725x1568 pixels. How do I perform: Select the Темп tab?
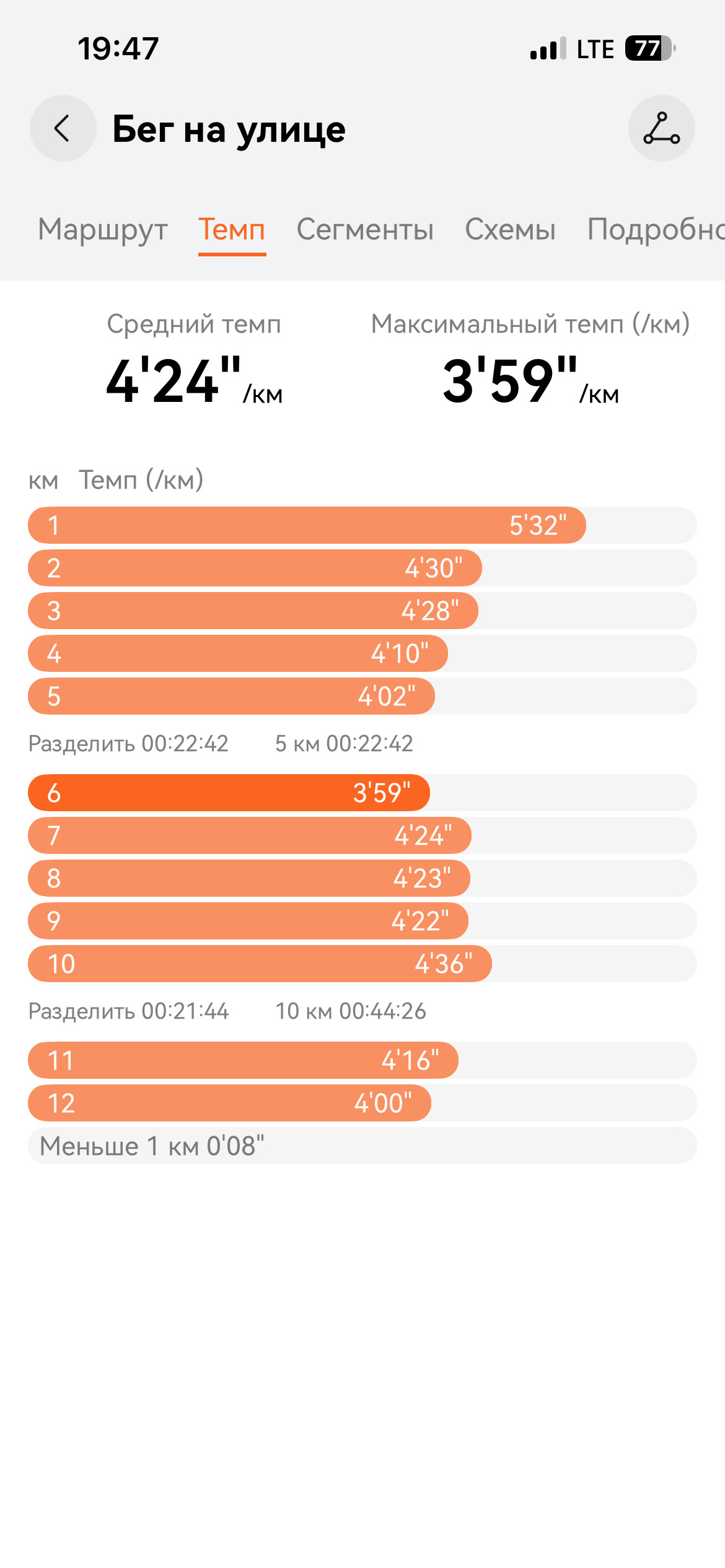pos(232,229)
